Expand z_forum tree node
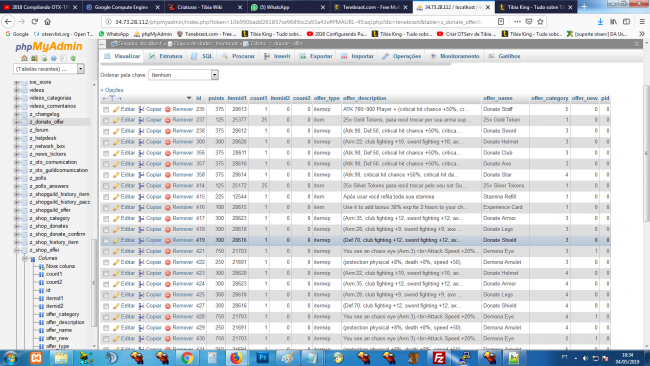Viewport: 650px width, 366px height. click(x=17, y=131)
